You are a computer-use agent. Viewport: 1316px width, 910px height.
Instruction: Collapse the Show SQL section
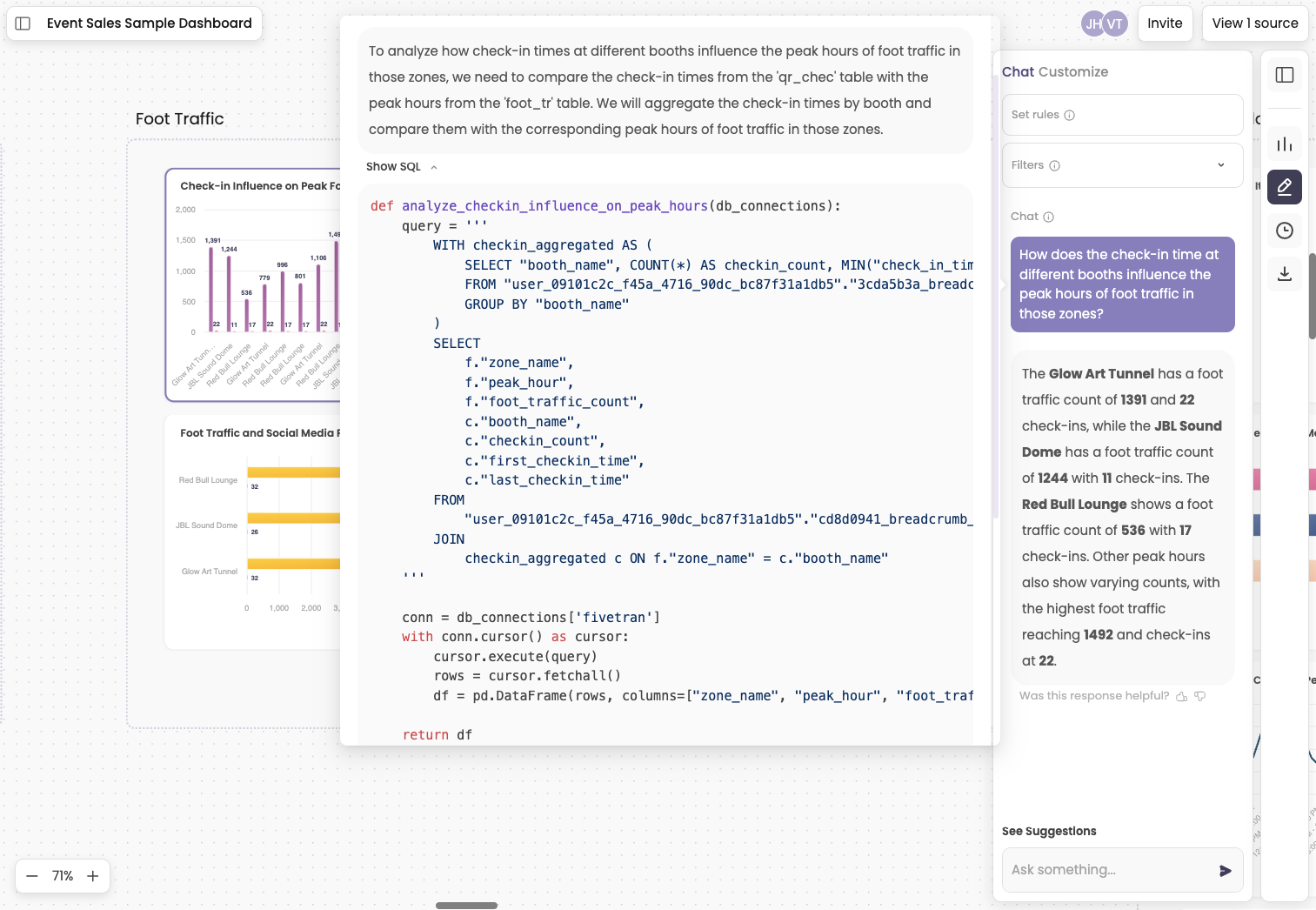click(x=433, y=166)
